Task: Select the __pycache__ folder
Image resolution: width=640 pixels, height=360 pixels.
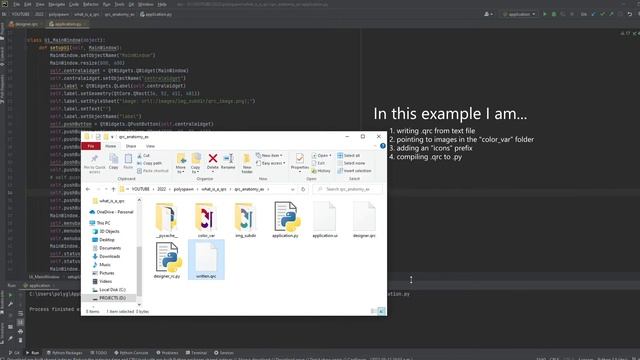Action: click(x=167, y=220)
